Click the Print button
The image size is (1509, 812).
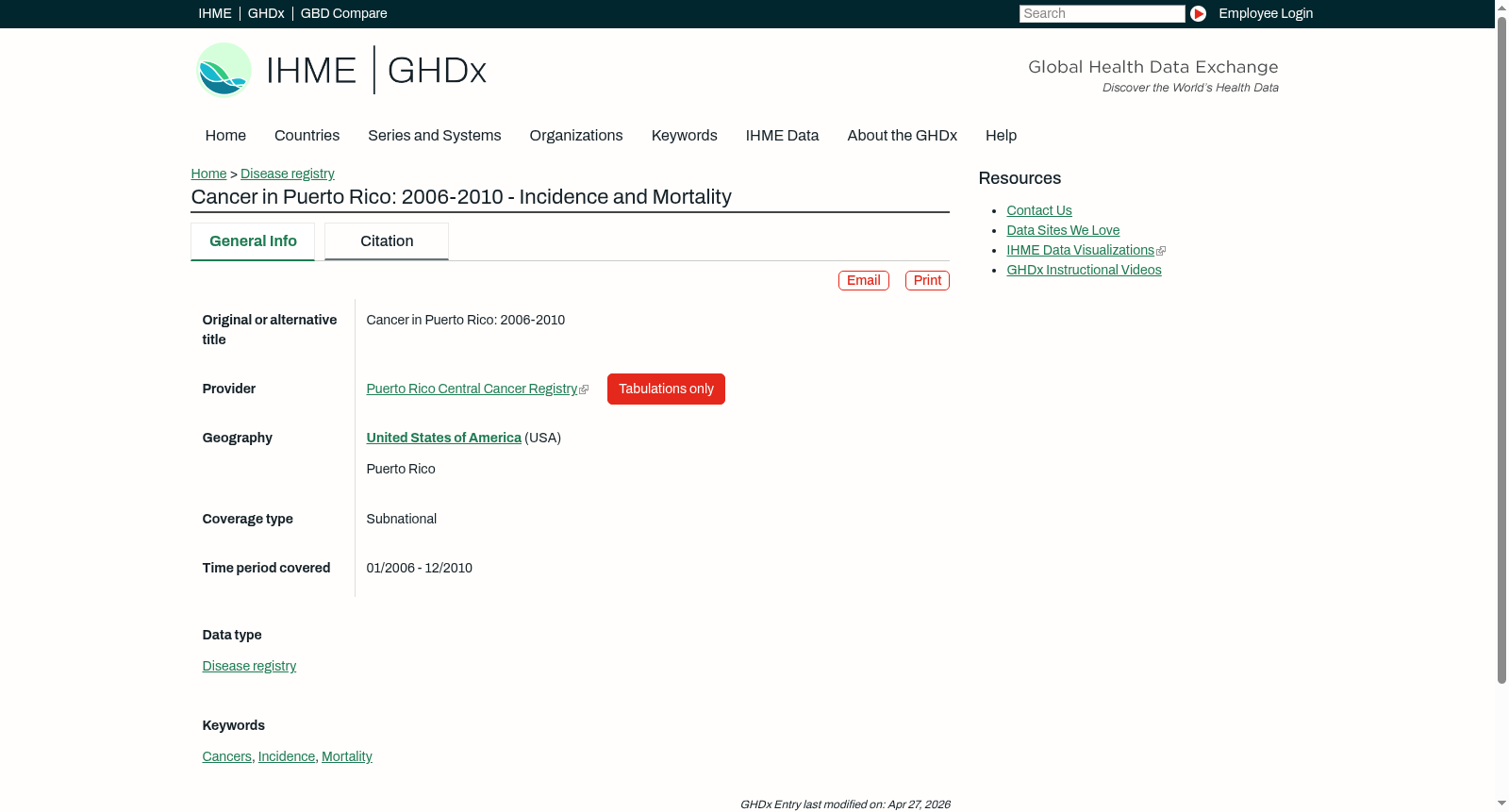click(927, 281)
